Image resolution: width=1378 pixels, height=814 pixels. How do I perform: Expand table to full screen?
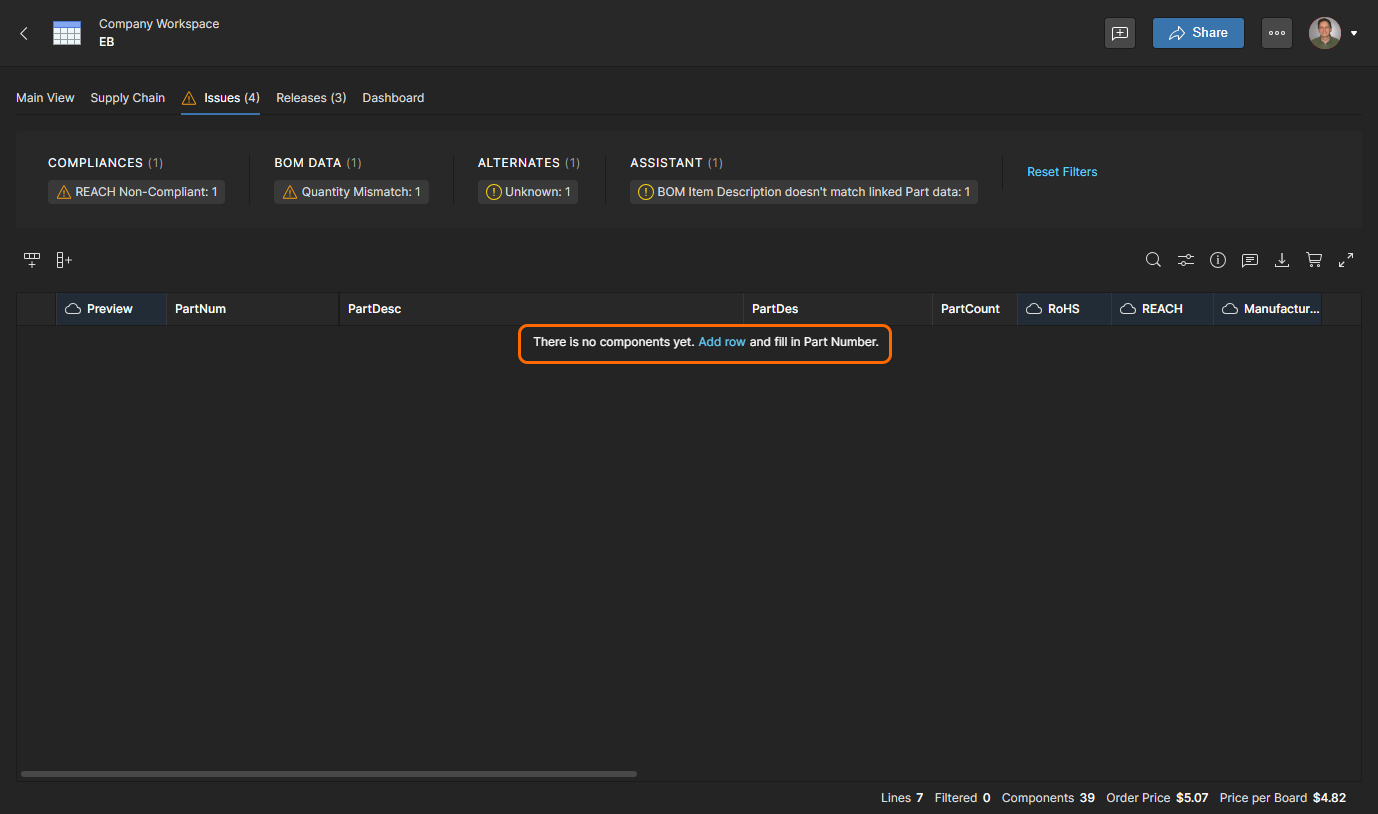[1346, 260]
